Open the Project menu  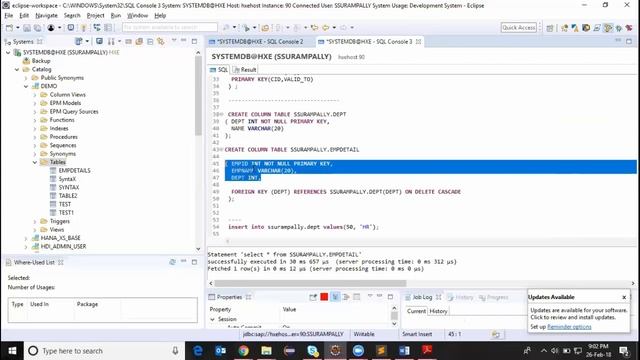click(96, 16)
